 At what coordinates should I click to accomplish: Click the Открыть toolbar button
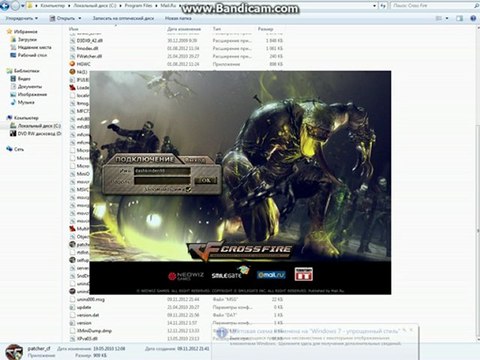62,18
